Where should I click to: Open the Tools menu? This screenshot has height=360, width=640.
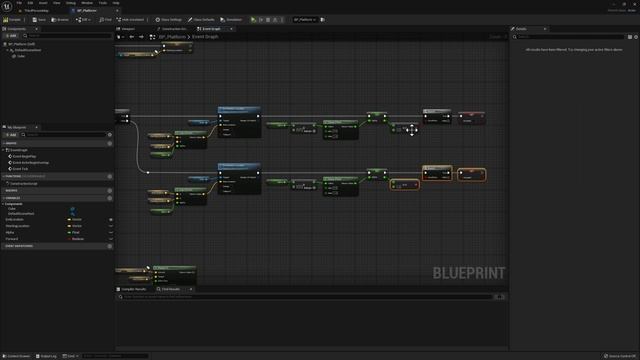click(102, 3)
